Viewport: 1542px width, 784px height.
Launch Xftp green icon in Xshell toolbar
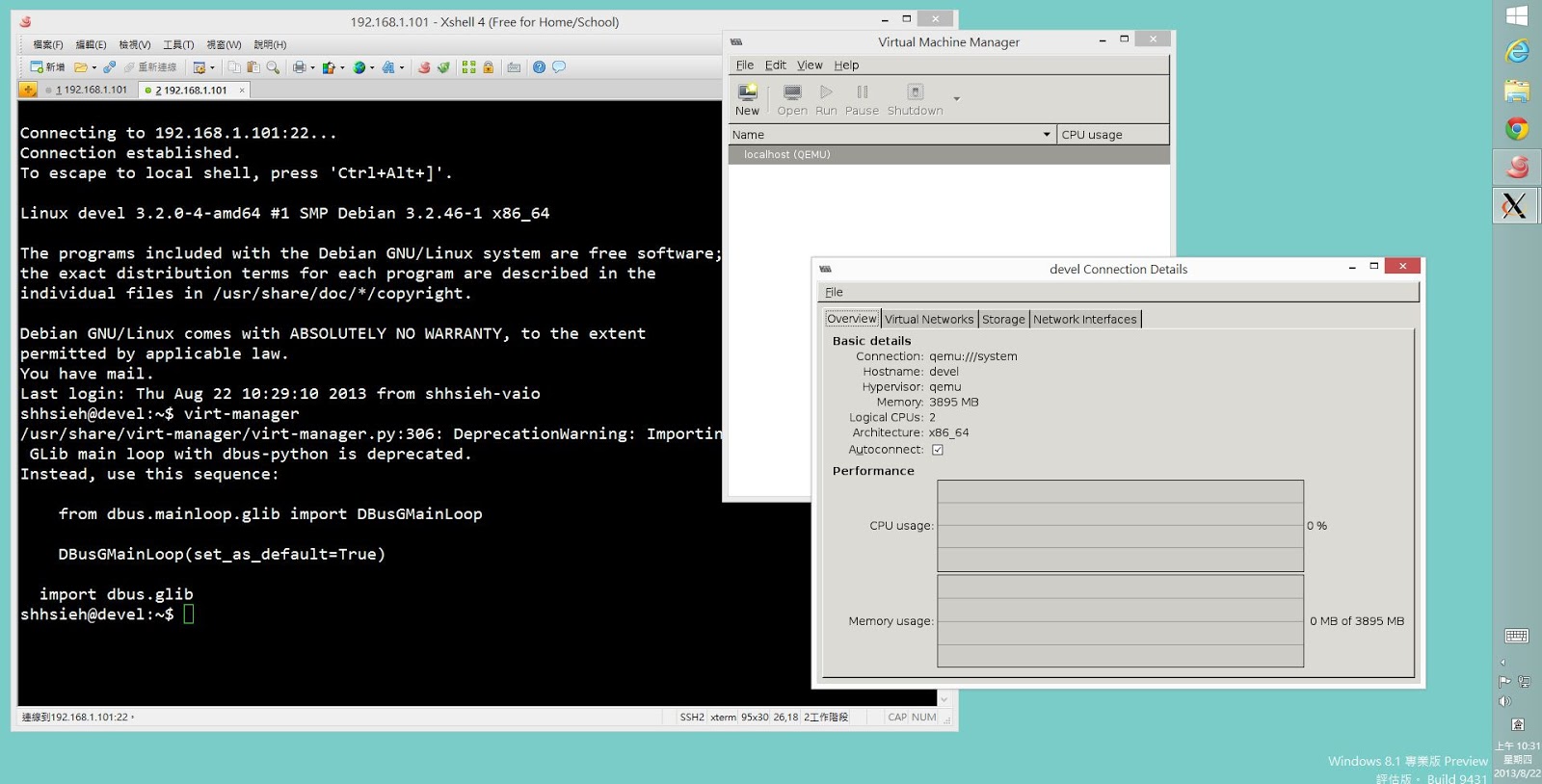pyautogui.click(x=443, y=67)
